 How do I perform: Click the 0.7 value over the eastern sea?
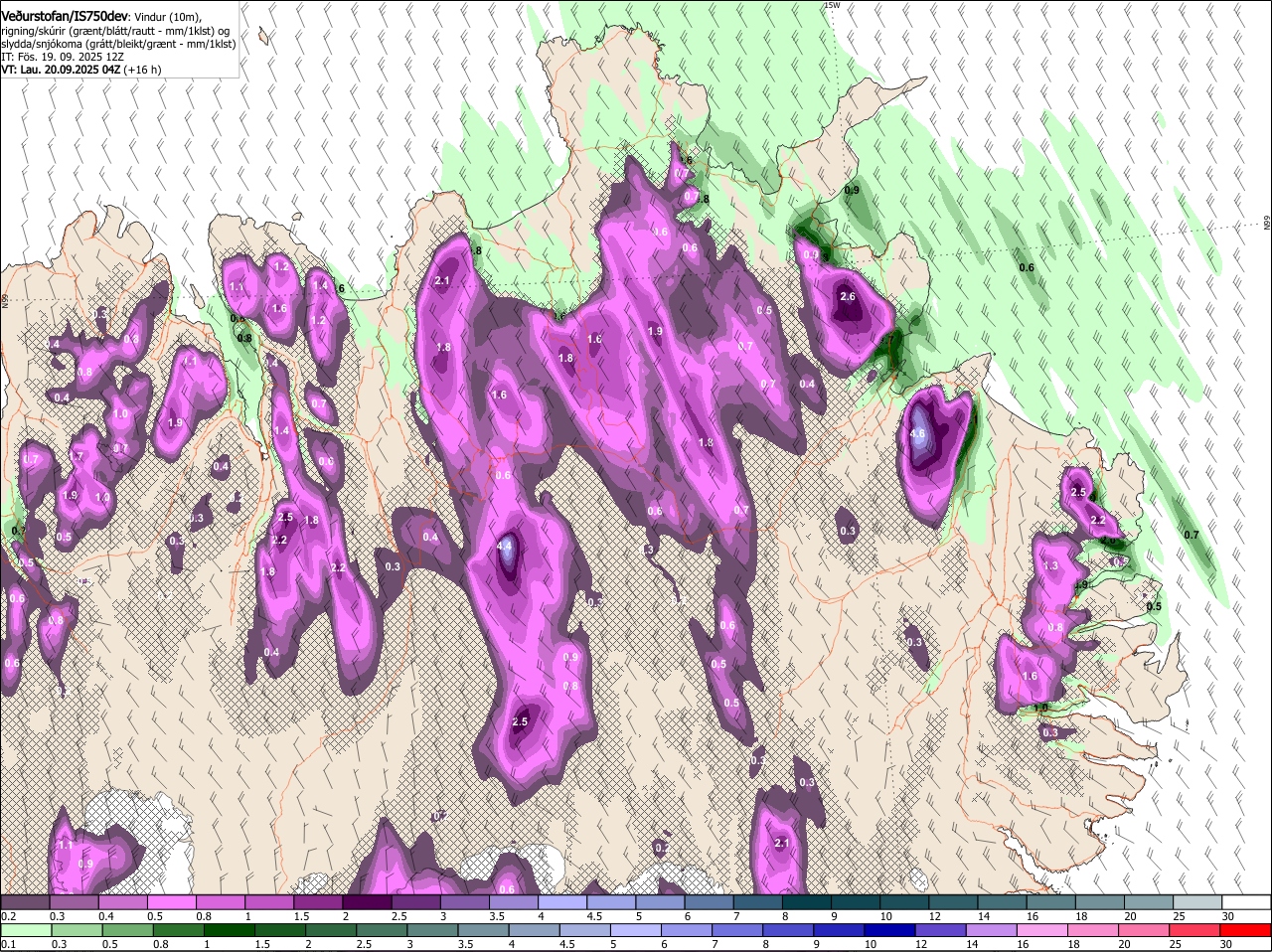click(1192, 535)
